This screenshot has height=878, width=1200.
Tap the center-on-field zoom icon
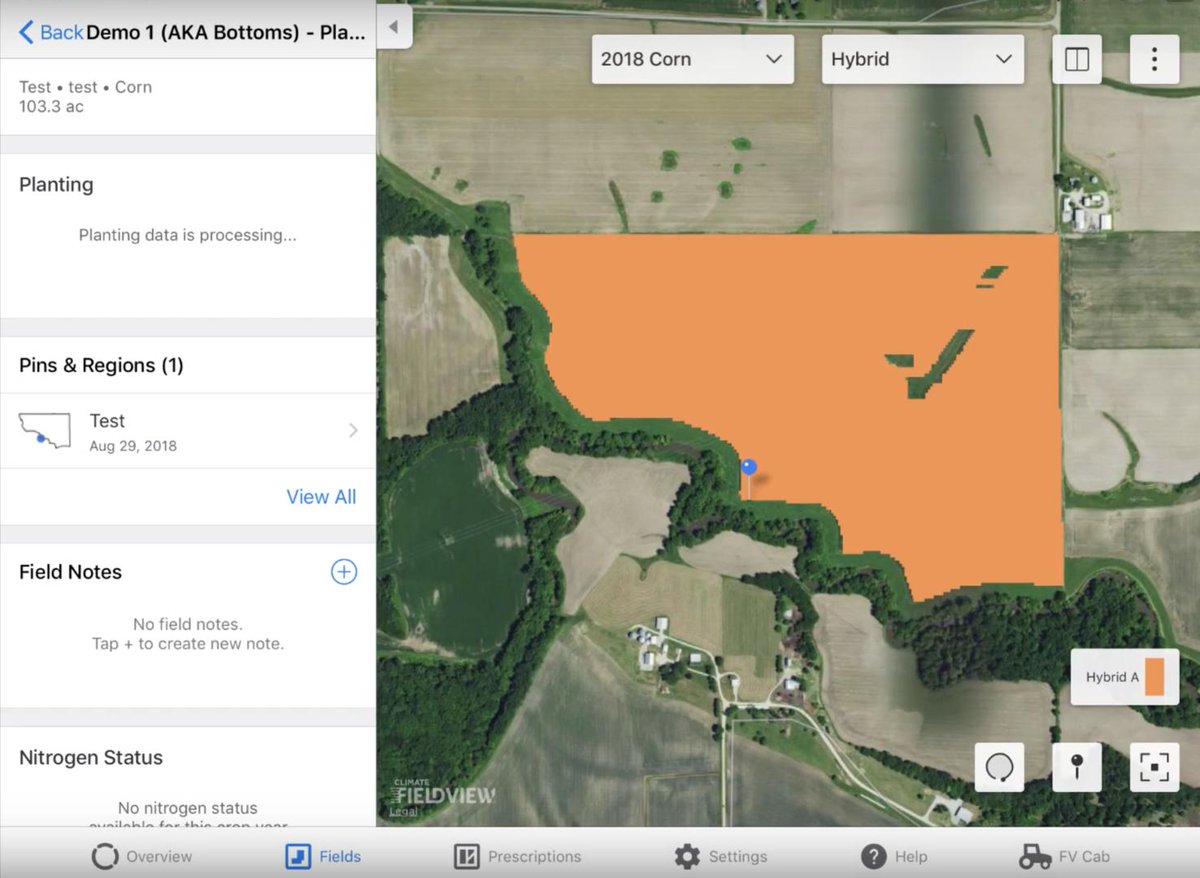click(x=1154, y=768)
